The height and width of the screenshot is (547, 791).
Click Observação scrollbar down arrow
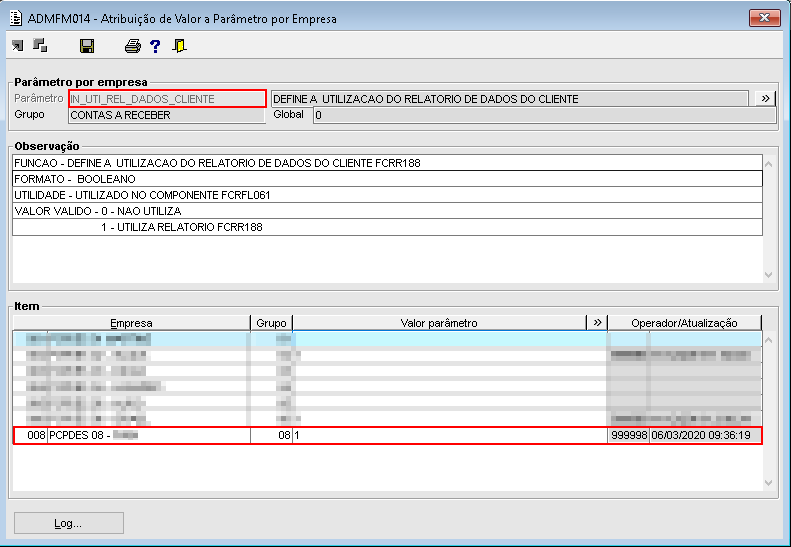pos(769,275)
